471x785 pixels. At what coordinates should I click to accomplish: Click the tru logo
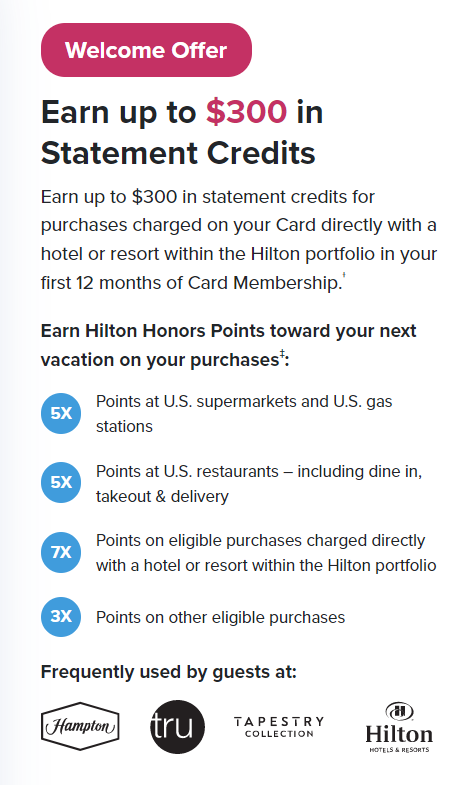tap(178, 727)
